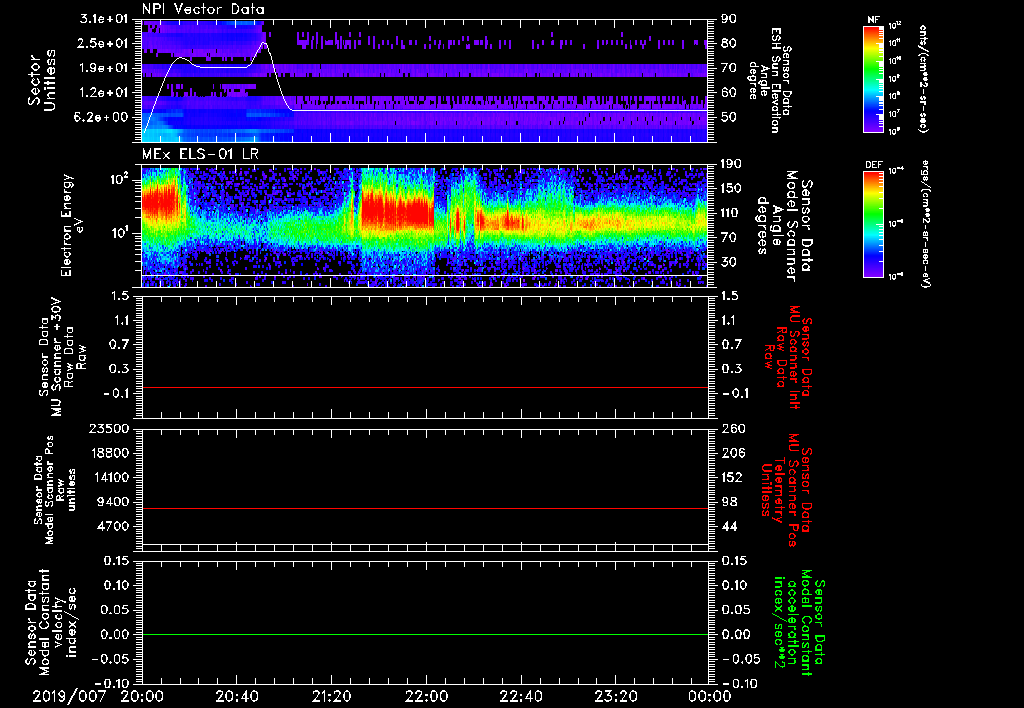Viewport: 1024px width, 708px height.
Task: Click the '1.2e+01' sector tick value
Action: 103,93
